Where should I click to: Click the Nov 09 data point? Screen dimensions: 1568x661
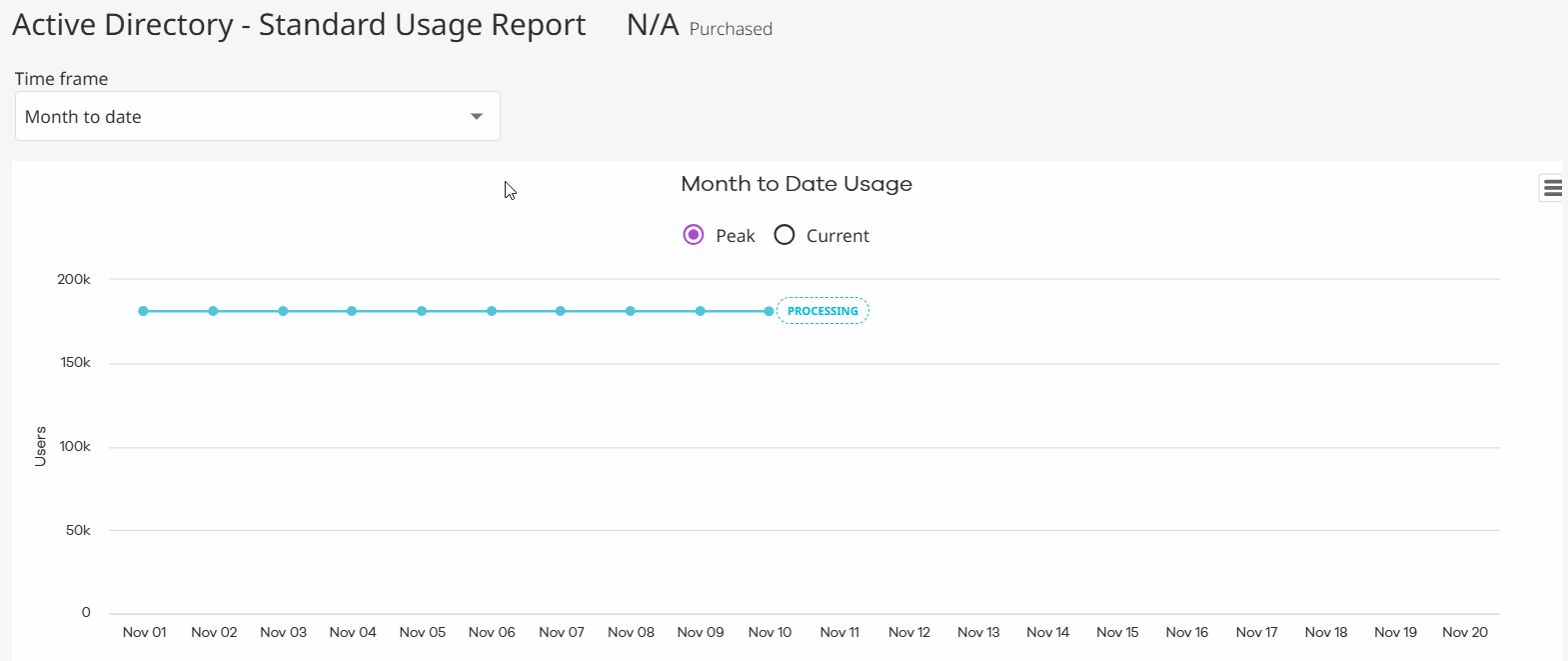[701, 311]
